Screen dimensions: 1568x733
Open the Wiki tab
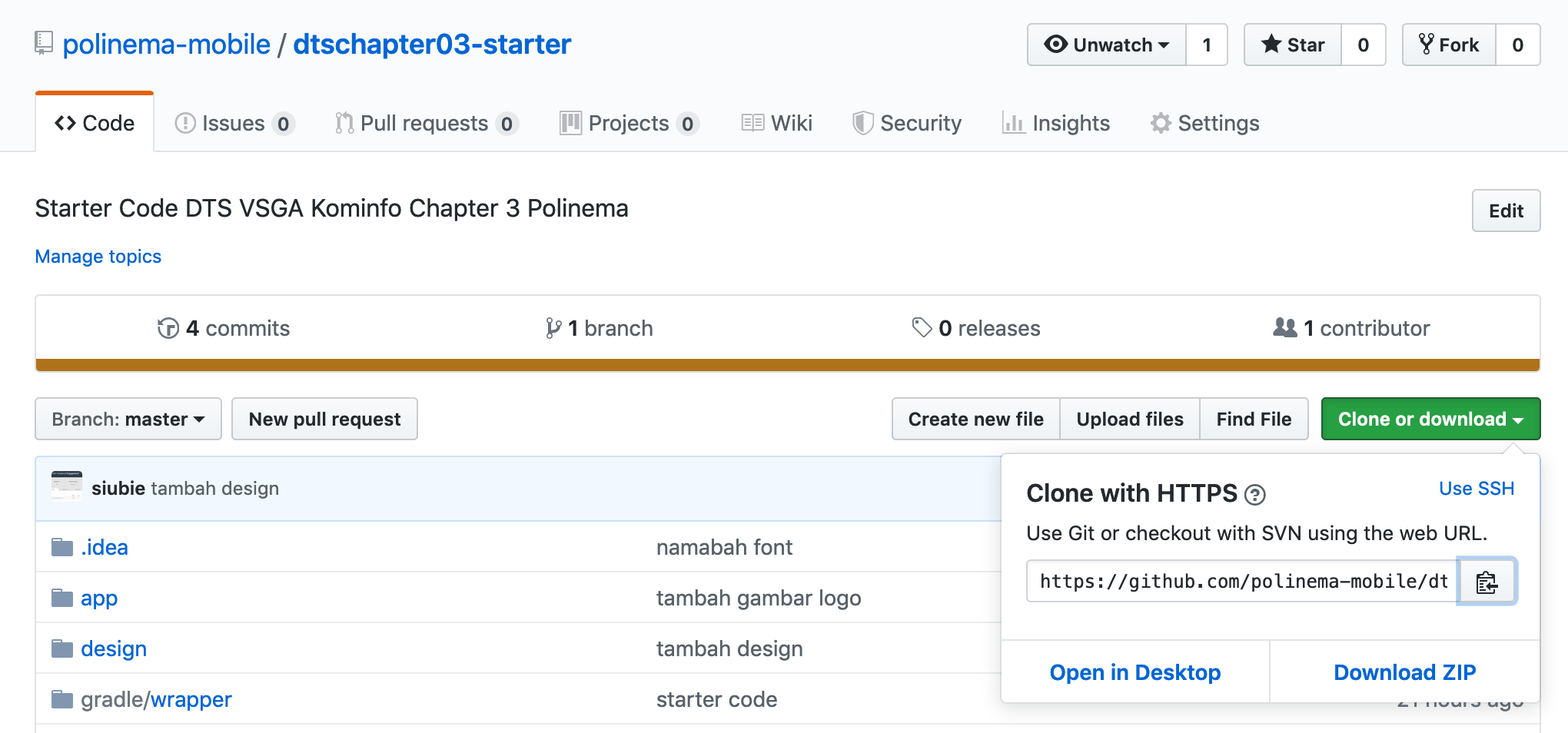776,123
